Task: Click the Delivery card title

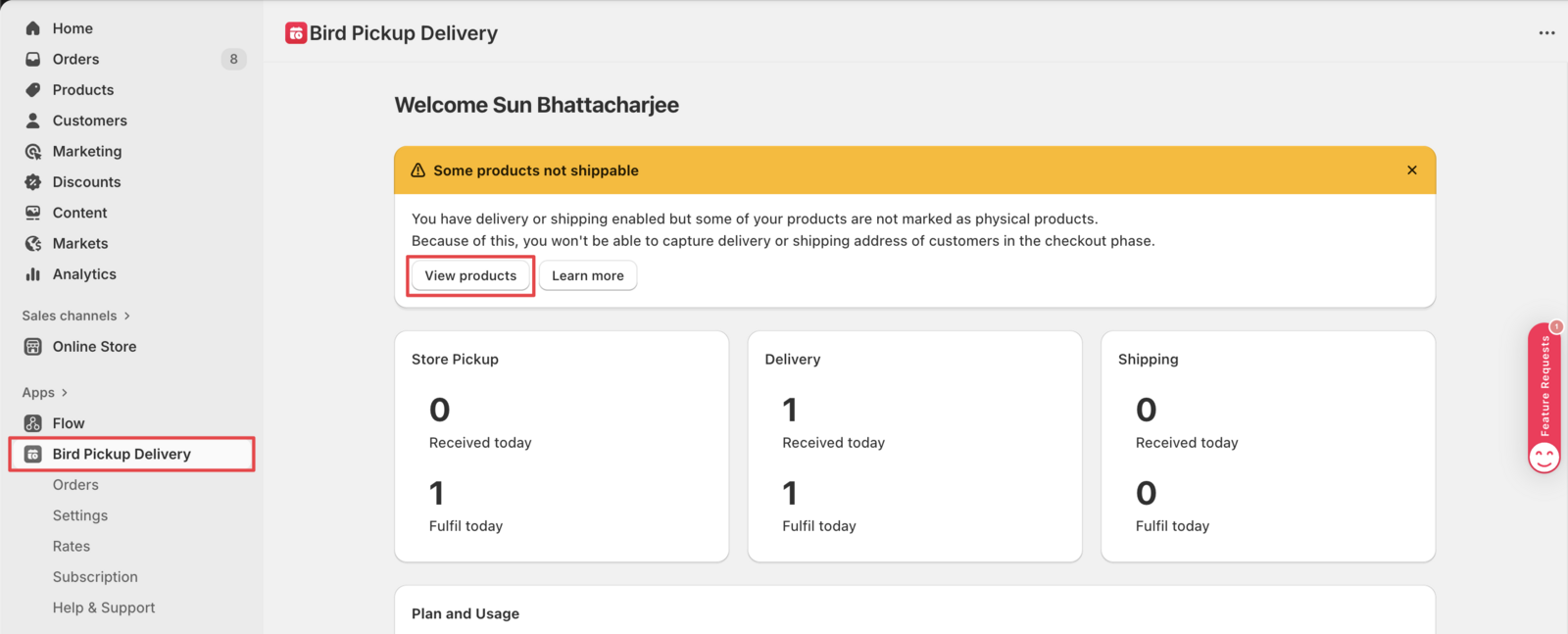Action: coord(793,360)
